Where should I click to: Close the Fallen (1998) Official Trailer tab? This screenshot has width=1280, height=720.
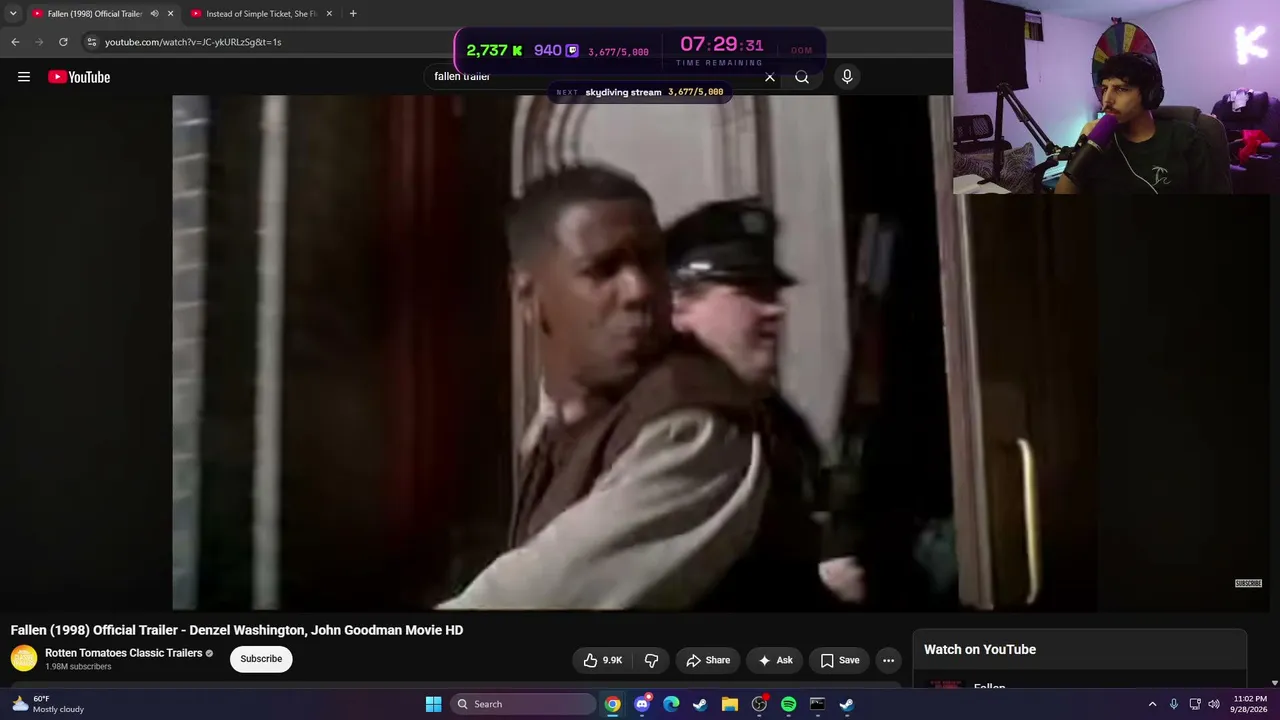[x=170, y=14]
